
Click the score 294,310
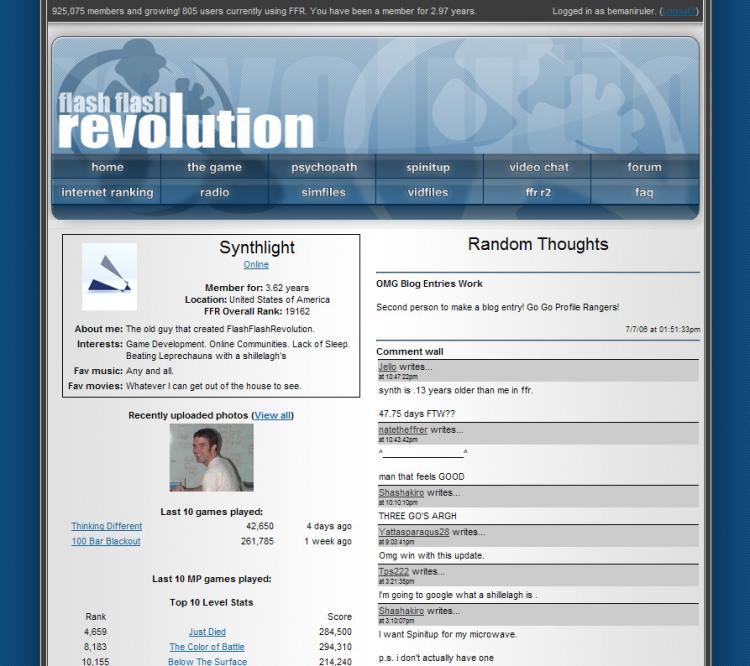pos(335,647)
